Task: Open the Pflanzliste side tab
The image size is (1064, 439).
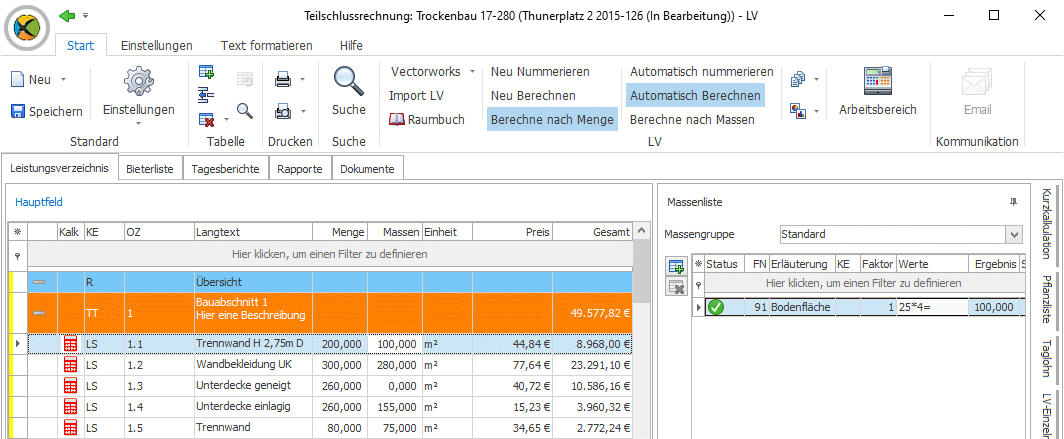Action: pos(1046,301)
